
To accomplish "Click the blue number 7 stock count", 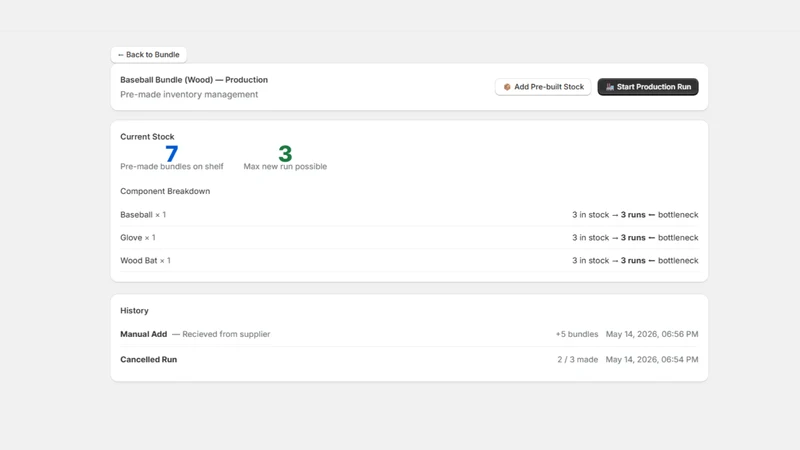I will click(172, 153).
